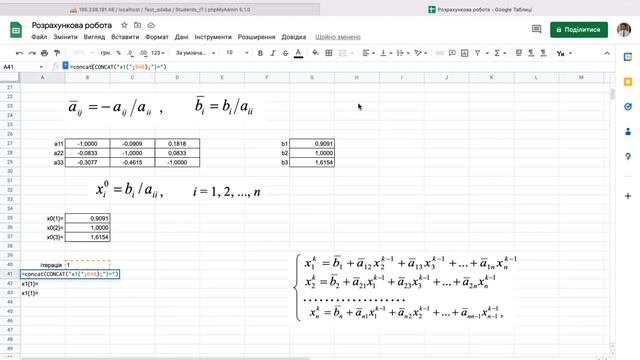
Task: Switch to the phpMyAdmin browser tab
Action: point(160,9)
